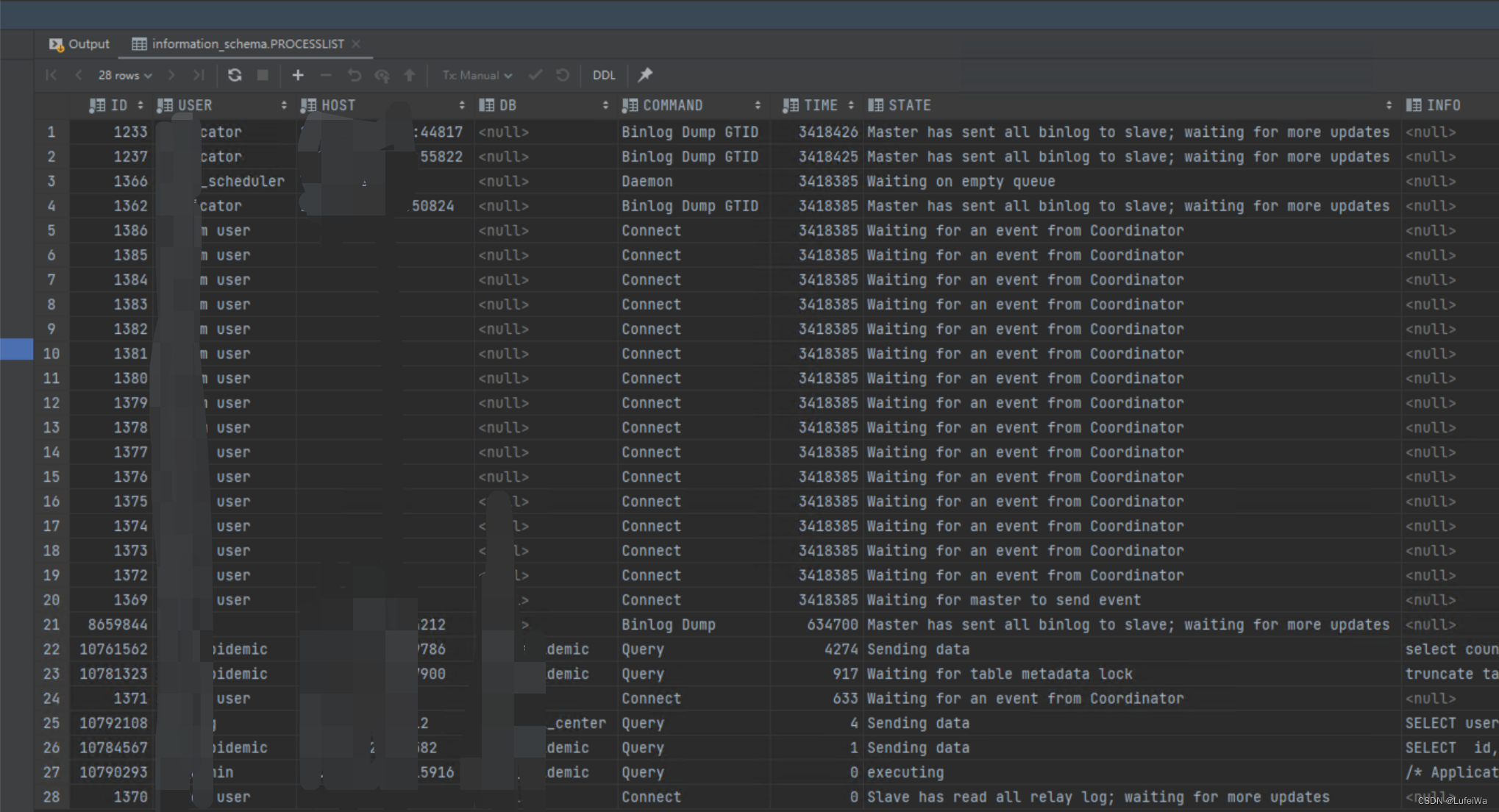The height and width of the screenshot is (812, 1499).
Task: Click the stop square icon
Action: coord(263,75)
